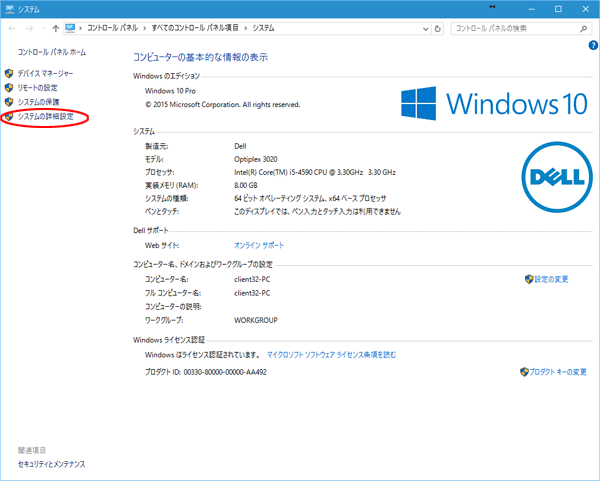Click 設定の変更 link
Image resolution: width=600 pixels, height=481 pixels.
(551, 279)
